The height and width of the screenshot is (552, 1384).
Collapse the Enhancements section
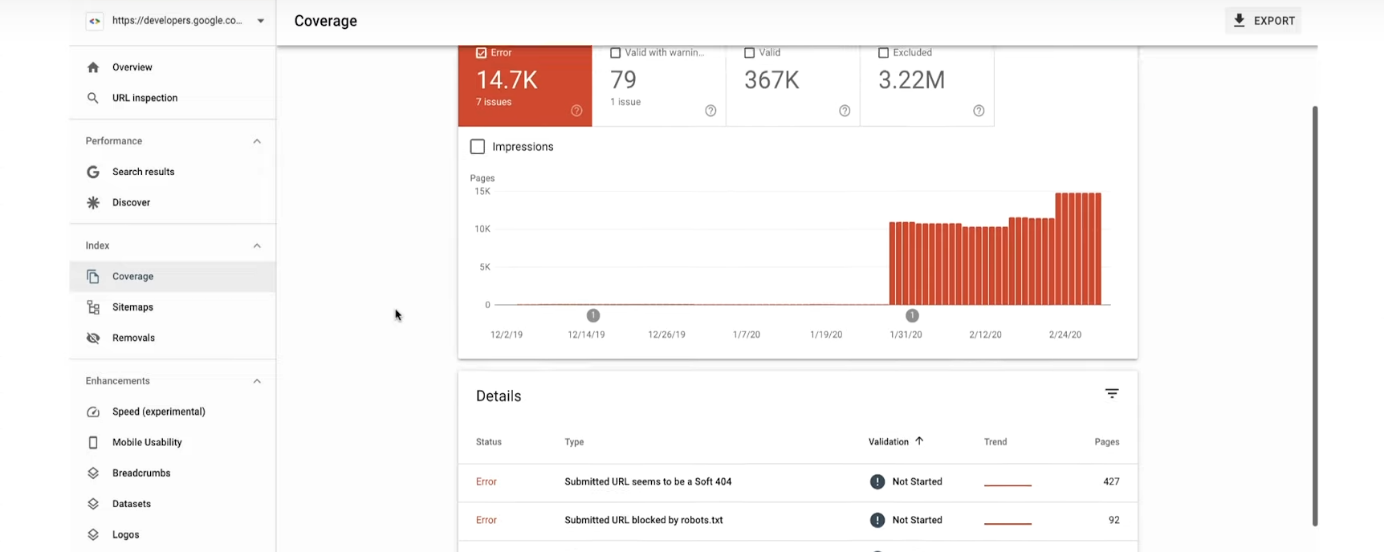pyautogui.click(x=257, y=381)
